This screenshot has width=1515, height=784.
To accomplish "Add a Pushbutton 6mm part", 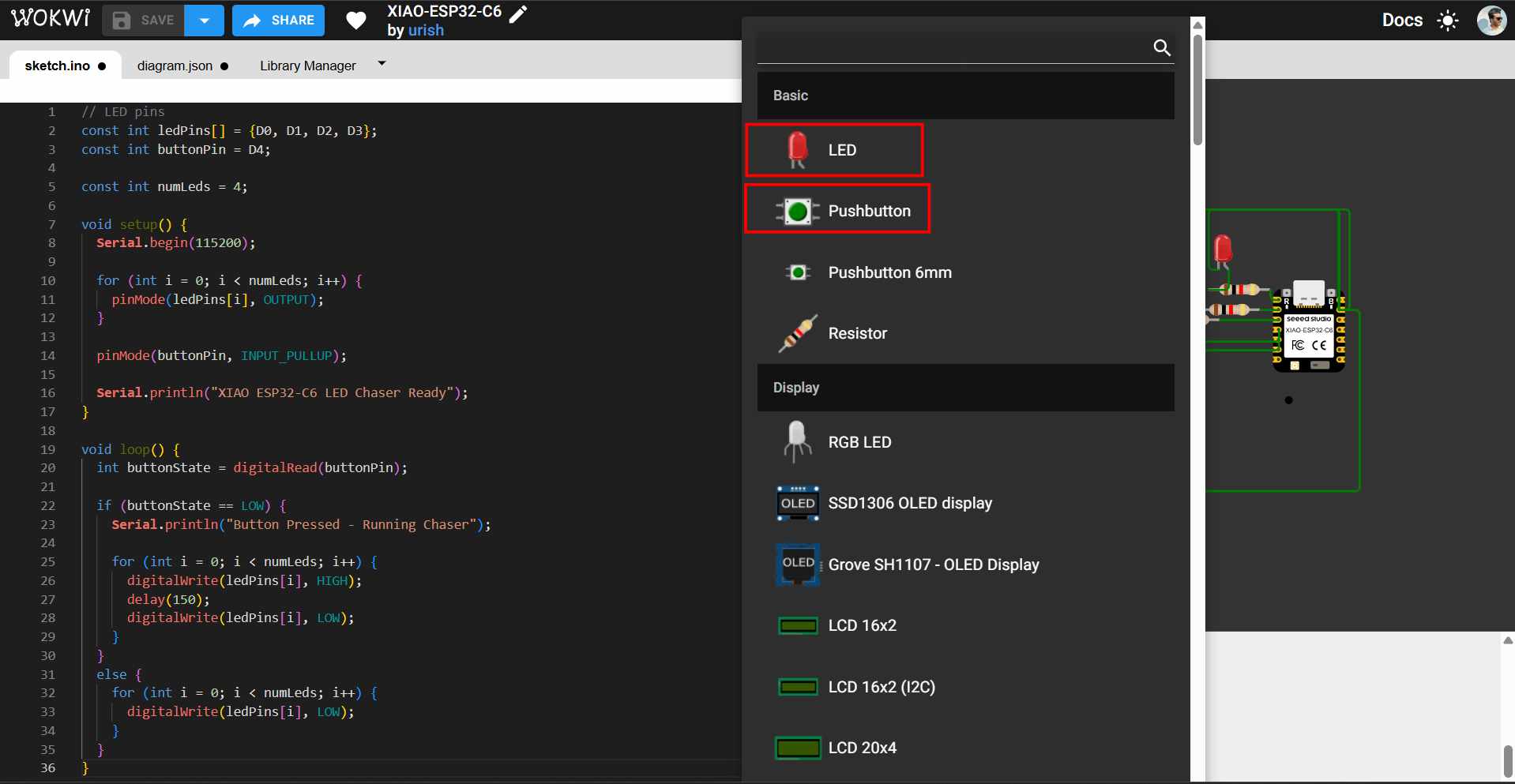I will (x=965, y=272).
